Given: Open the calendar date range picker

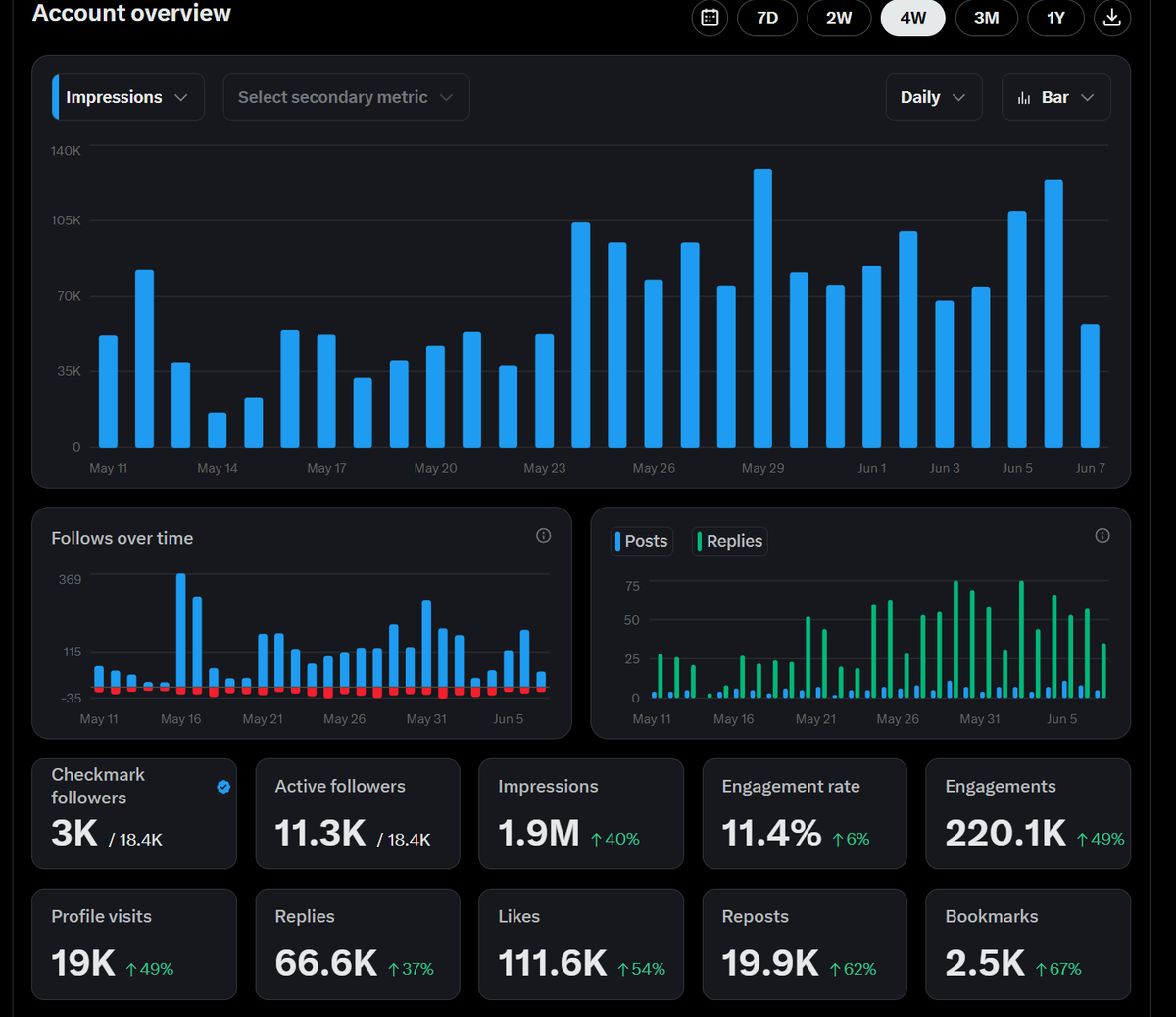Looking at the screenshot, I should pyautogui.click(x=710, y=18).
